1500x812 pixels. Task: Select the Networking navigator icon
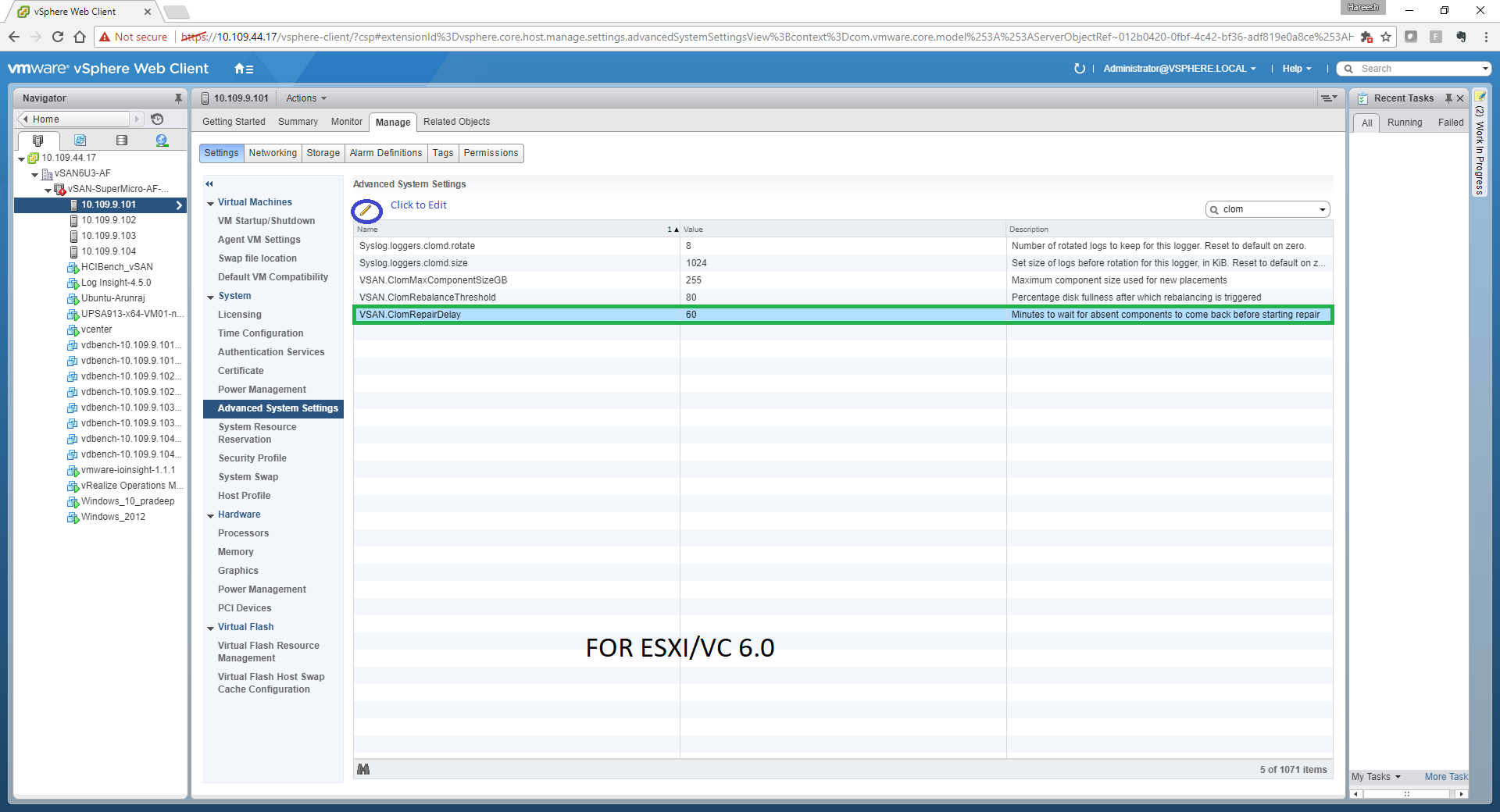(x=162, y=141)
